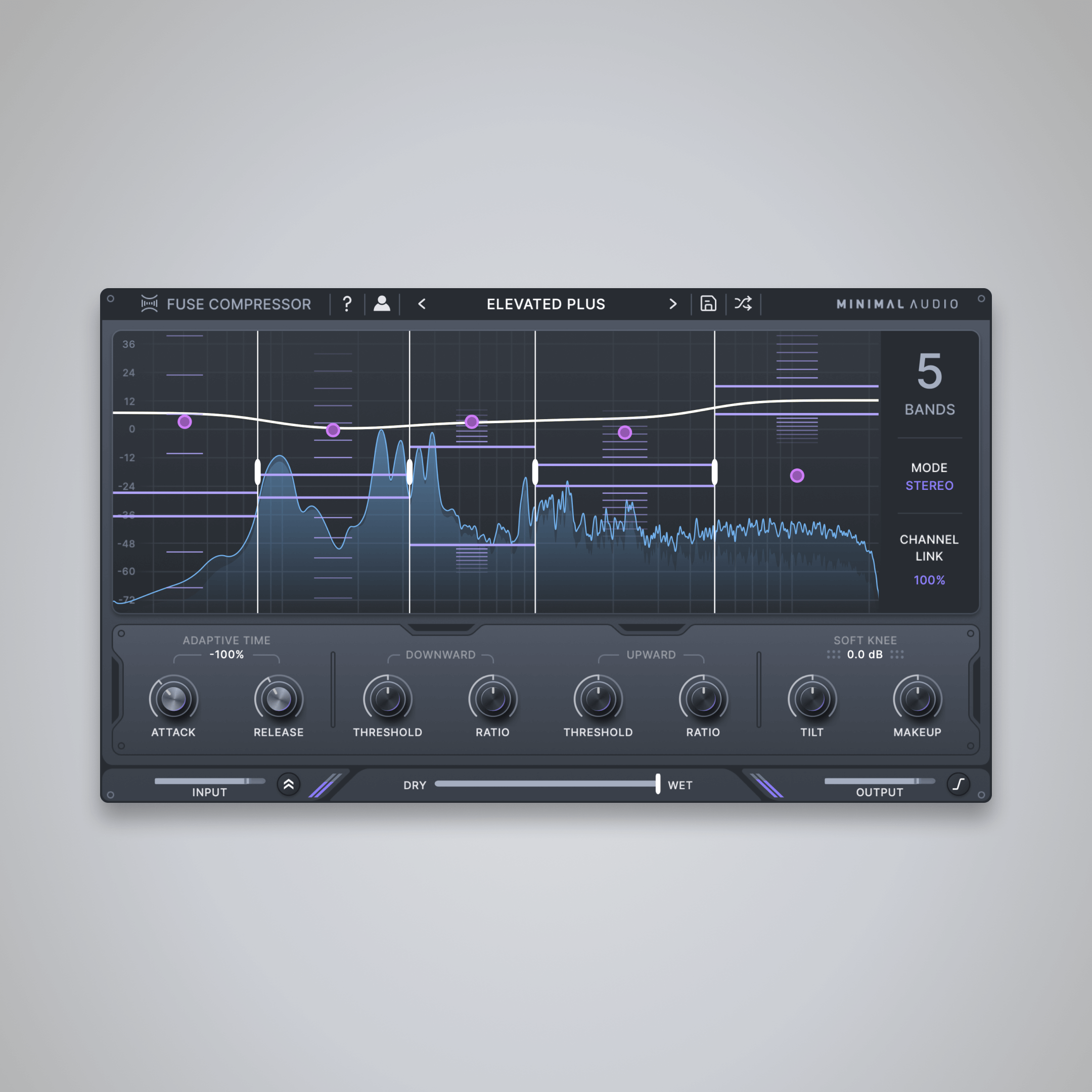Select the fifth band purple node
This screenshot has height=1092, width=1092.
click(x=797, y=475)
